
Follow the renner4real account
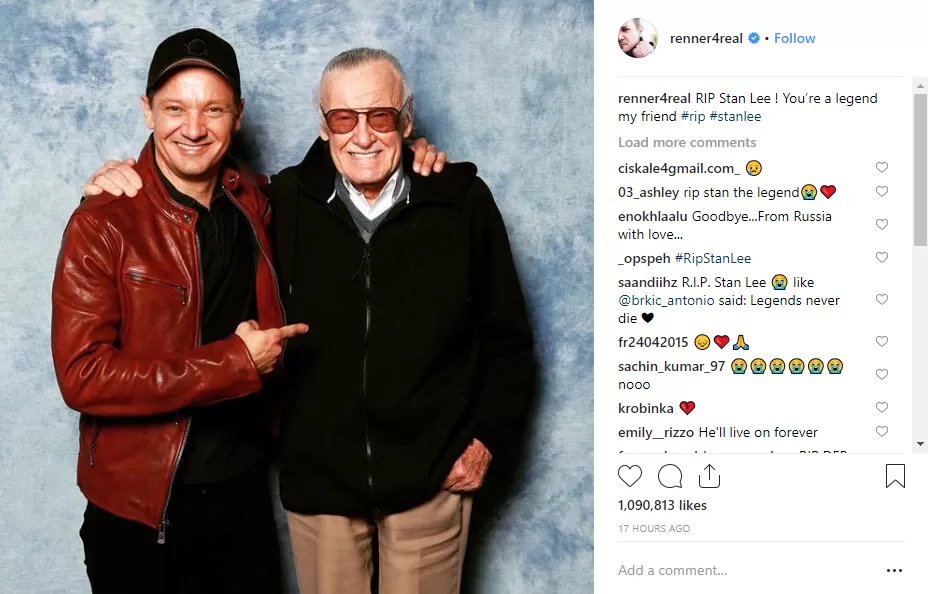795,38
